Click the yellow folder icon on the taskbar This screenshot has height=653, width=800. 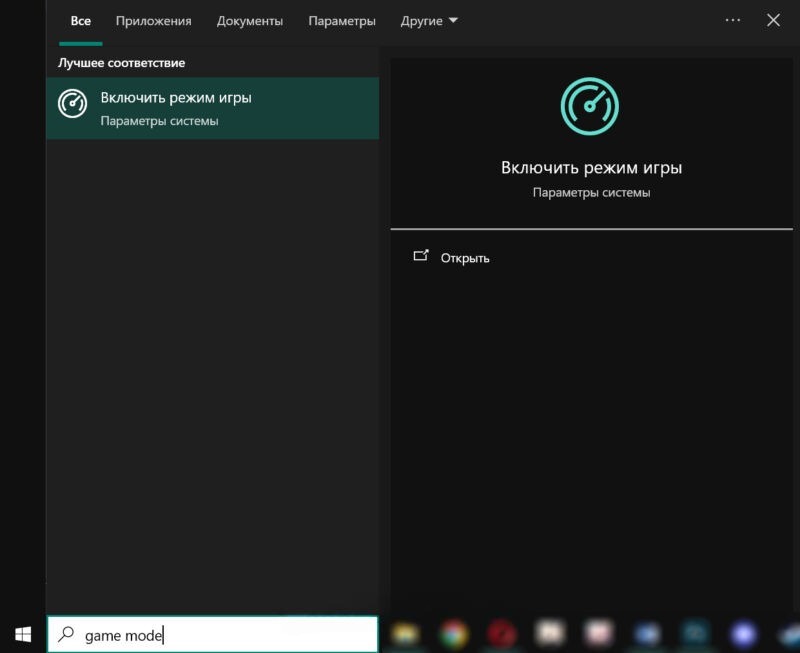pos(405,633)
